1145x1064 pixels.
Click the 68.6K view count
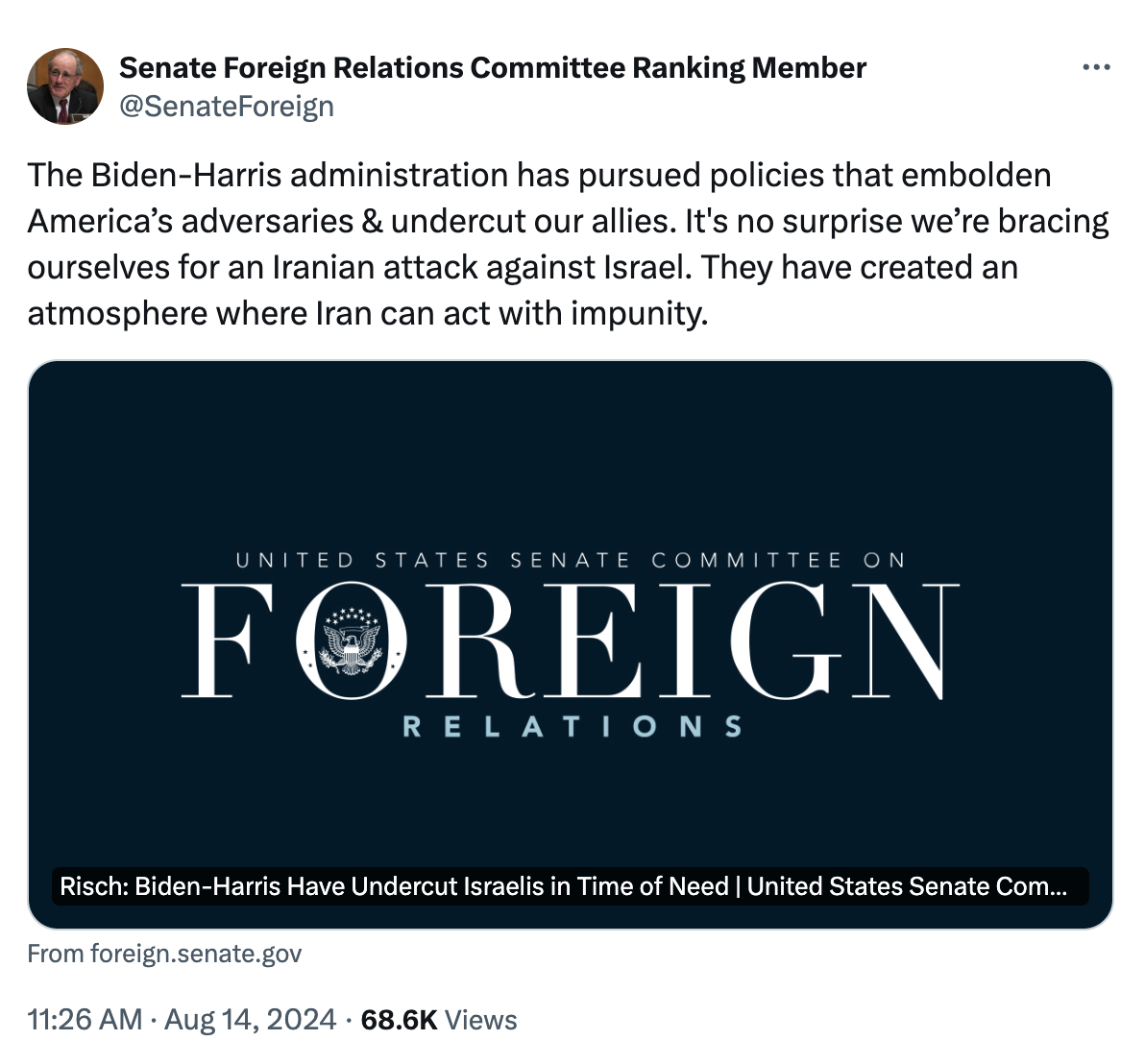tap(399, 1020)
